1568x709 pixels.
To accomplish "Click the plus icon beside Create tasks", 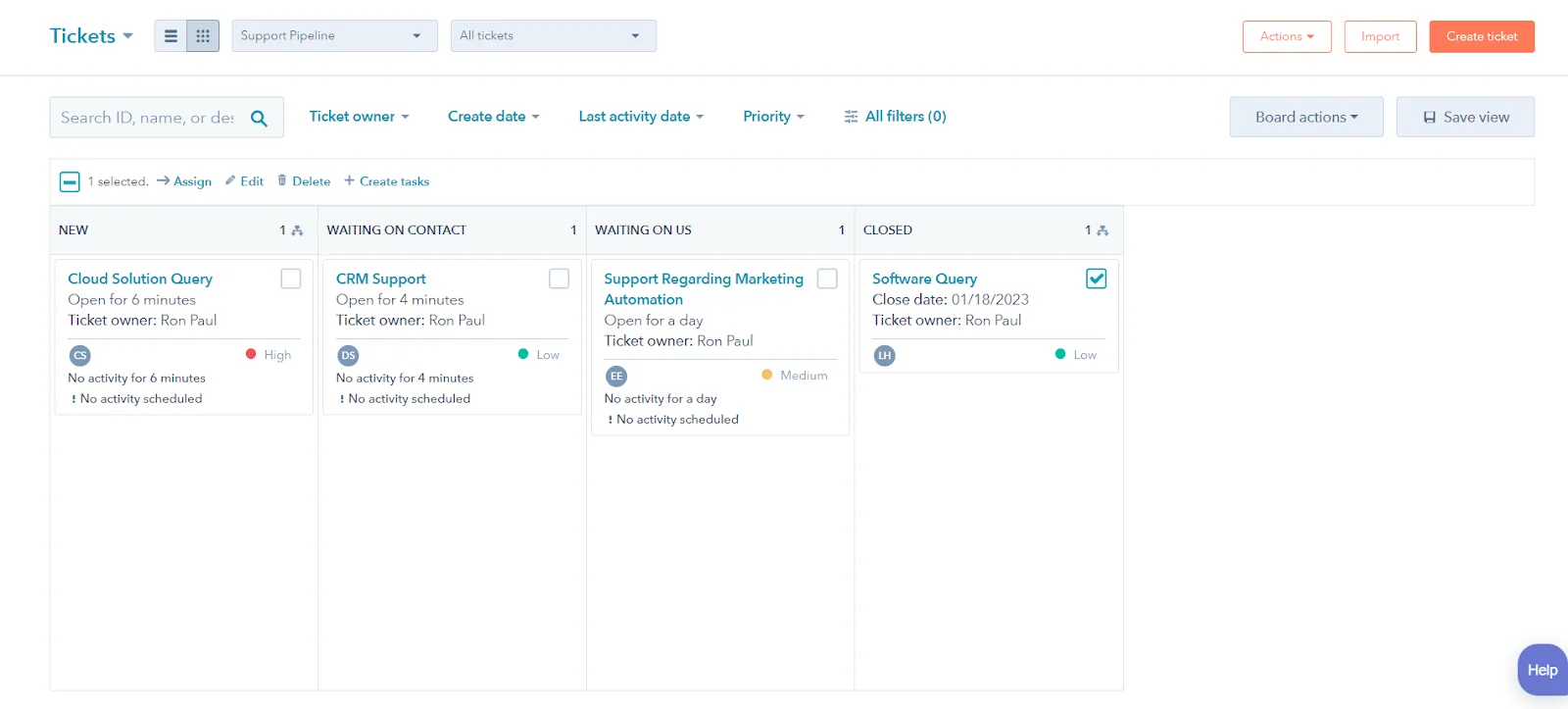I will coord(349,180).
